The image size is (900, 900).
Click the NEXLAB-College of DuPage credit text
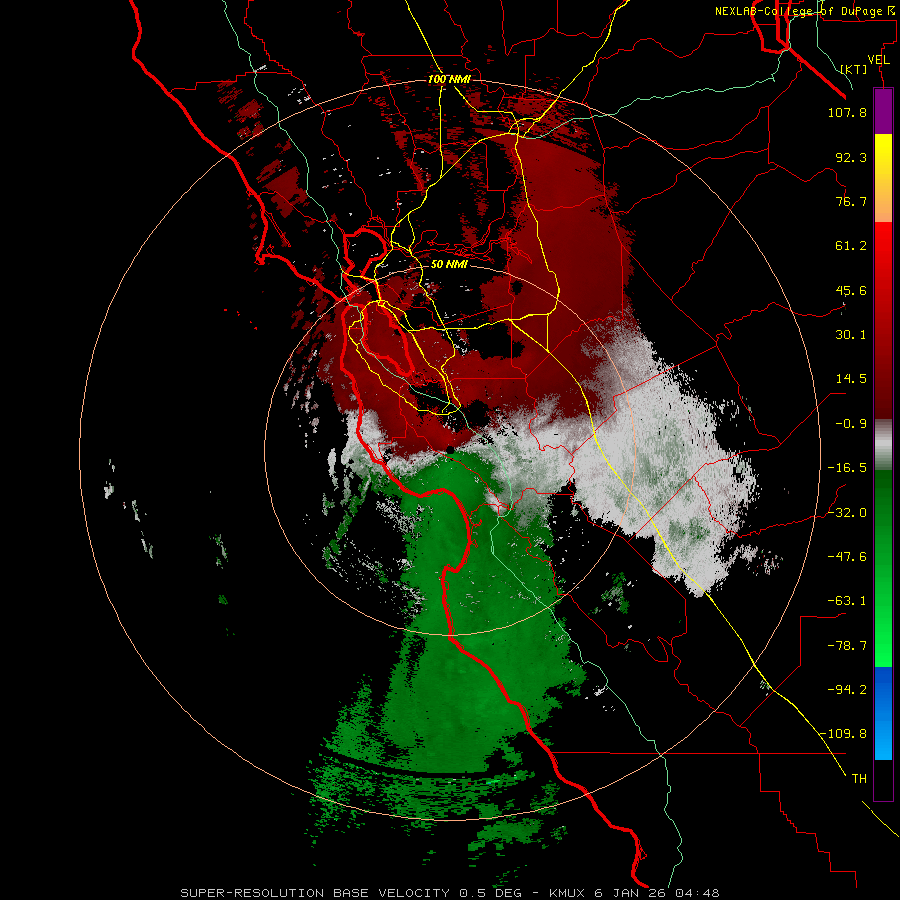pos(806,11)
